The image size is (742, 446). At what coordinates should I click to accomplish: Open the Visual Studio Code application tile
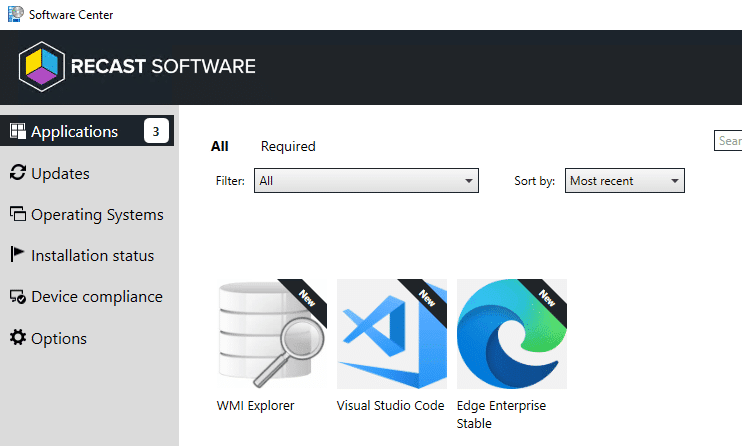(392, 334)
